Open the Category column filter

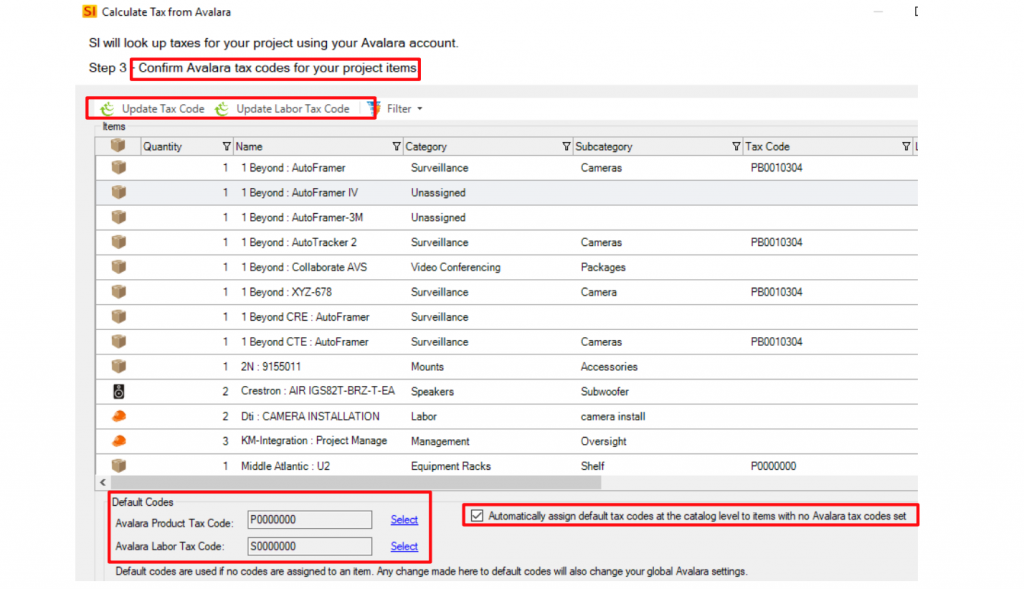click(566, 146)
